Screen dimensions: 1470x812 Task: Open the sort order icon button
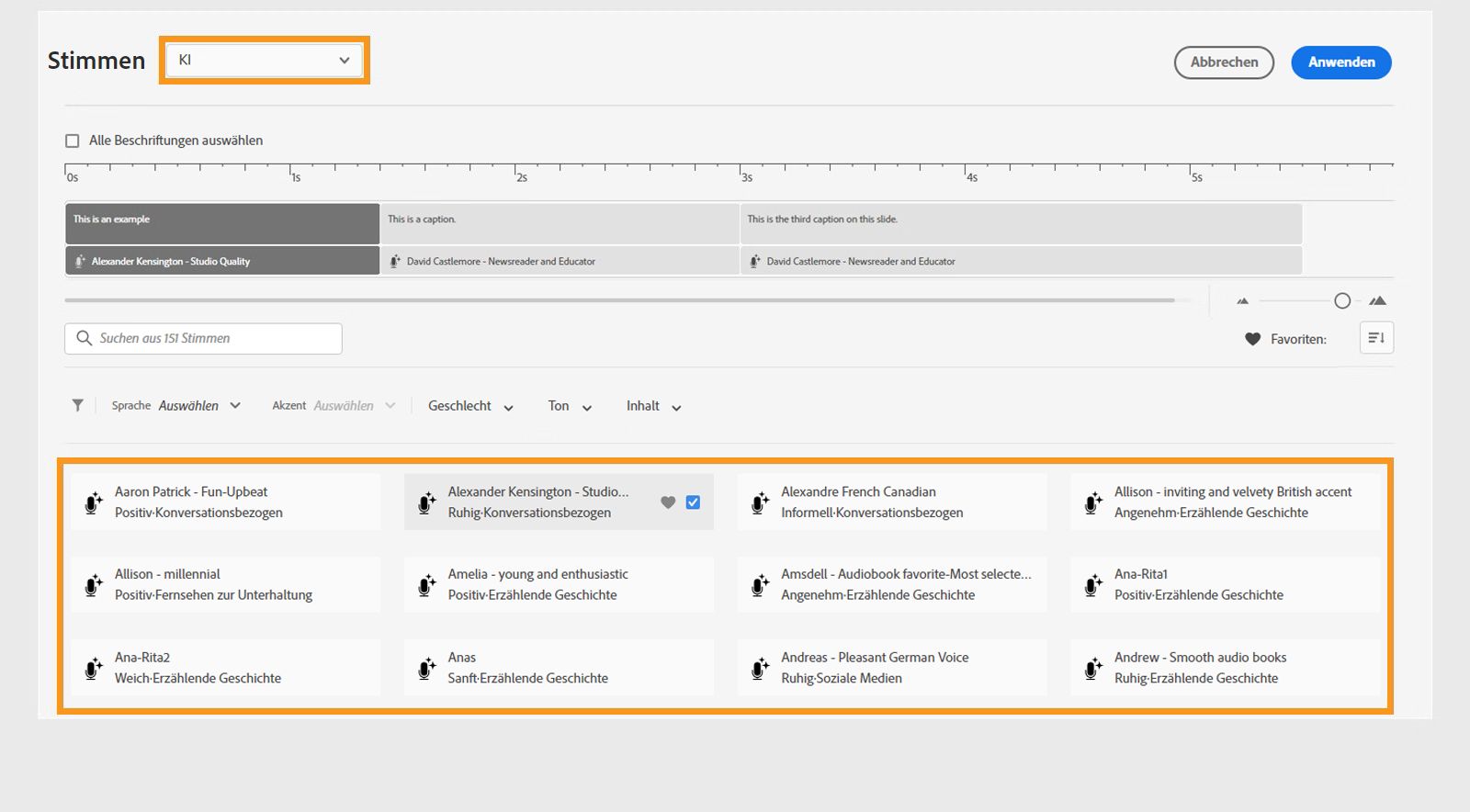[1376, 338]
